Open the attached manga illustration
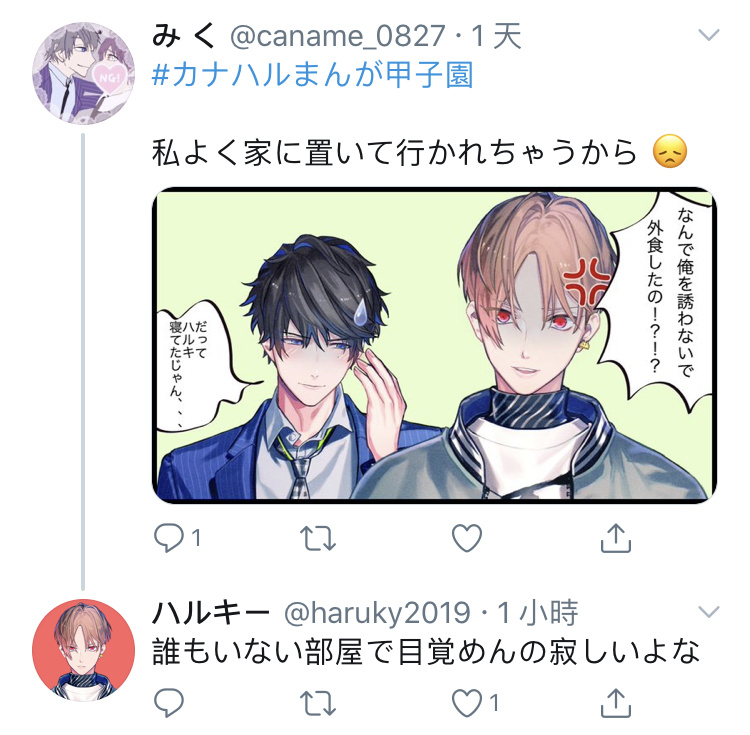Screen dimensions: 750x735 pyautogui.click(x=434, y=345)
